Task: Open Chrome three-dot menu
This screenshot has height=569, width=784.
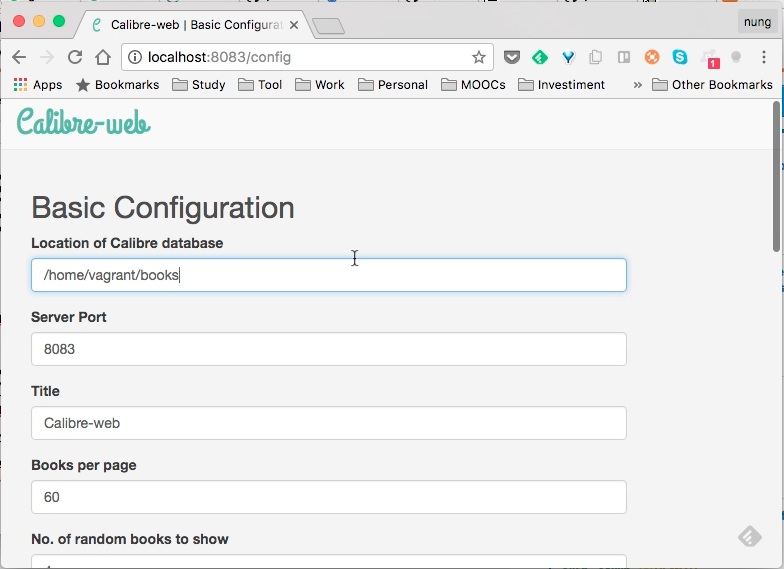Action: click(x=764, y=57)
